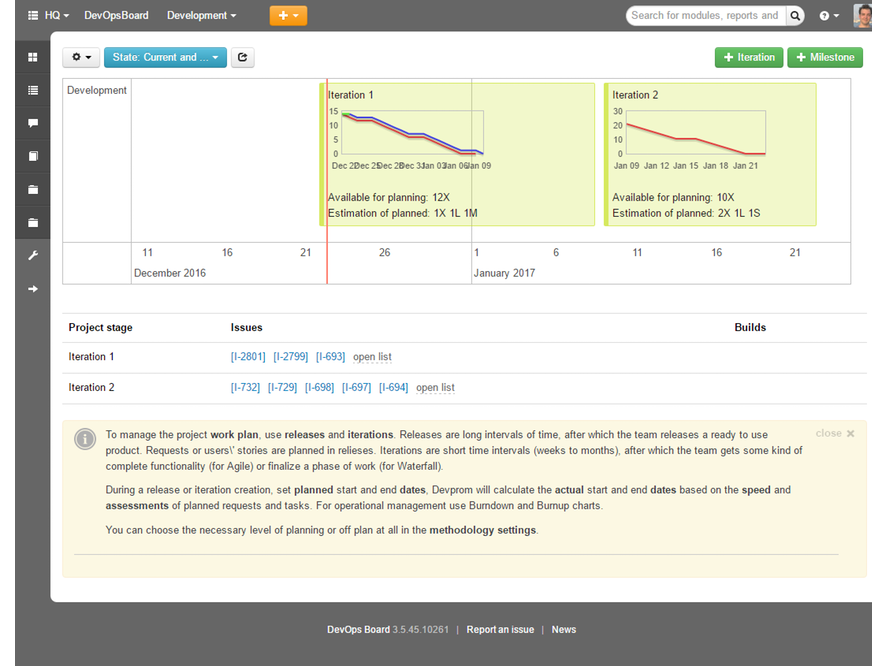Click the user avatar photo
This screenshot has width=888, height=666.
coord(862,16)
